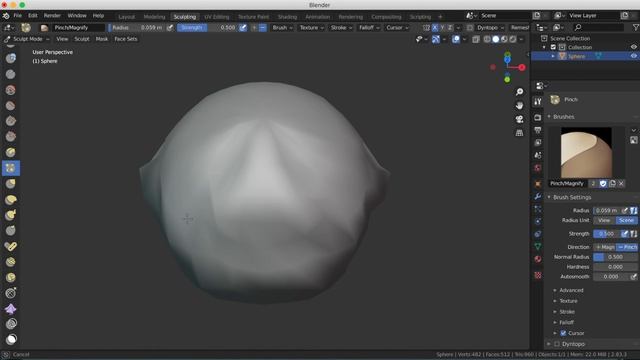The width and height of the screenshot is (640, 360).
Task: Toggle X axis symmetry button
Action: coord(435,28)
